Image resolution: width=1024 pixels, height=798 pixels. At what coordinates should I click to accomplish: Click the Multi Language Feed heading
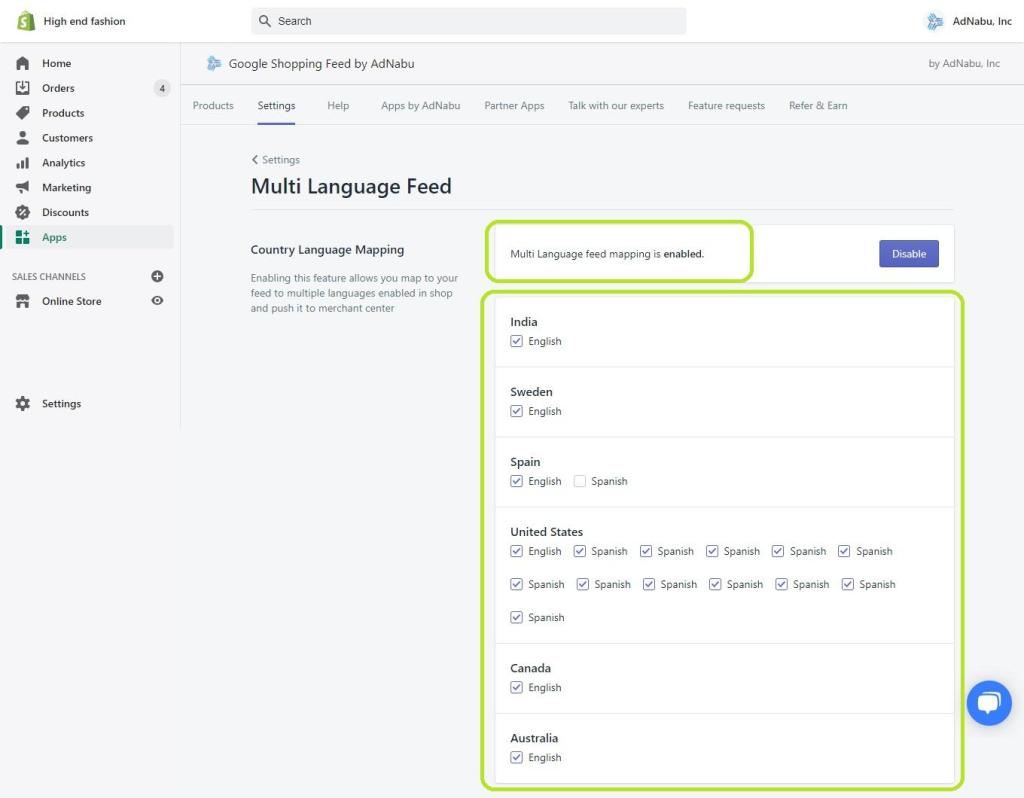(351, 186)
